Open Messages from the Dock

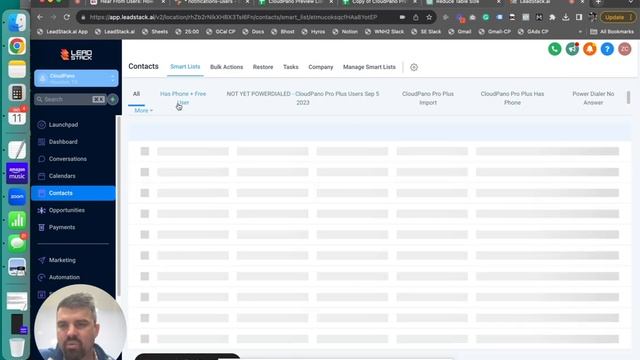17,243
